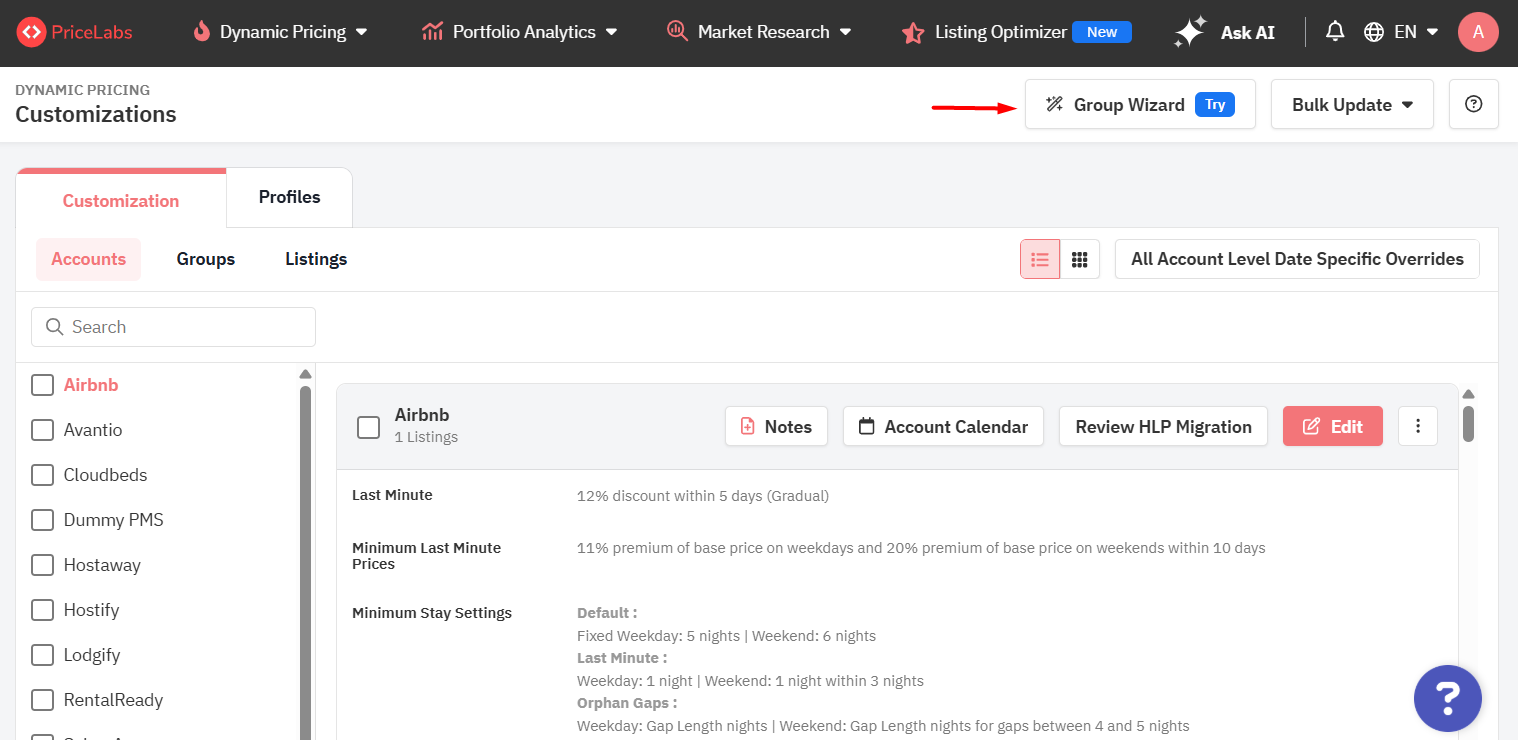The image size is (1518, 740).
Task: Open the three-dot menu for Airbnb account
Action: pyautogui.click(x=1418, y=426)
